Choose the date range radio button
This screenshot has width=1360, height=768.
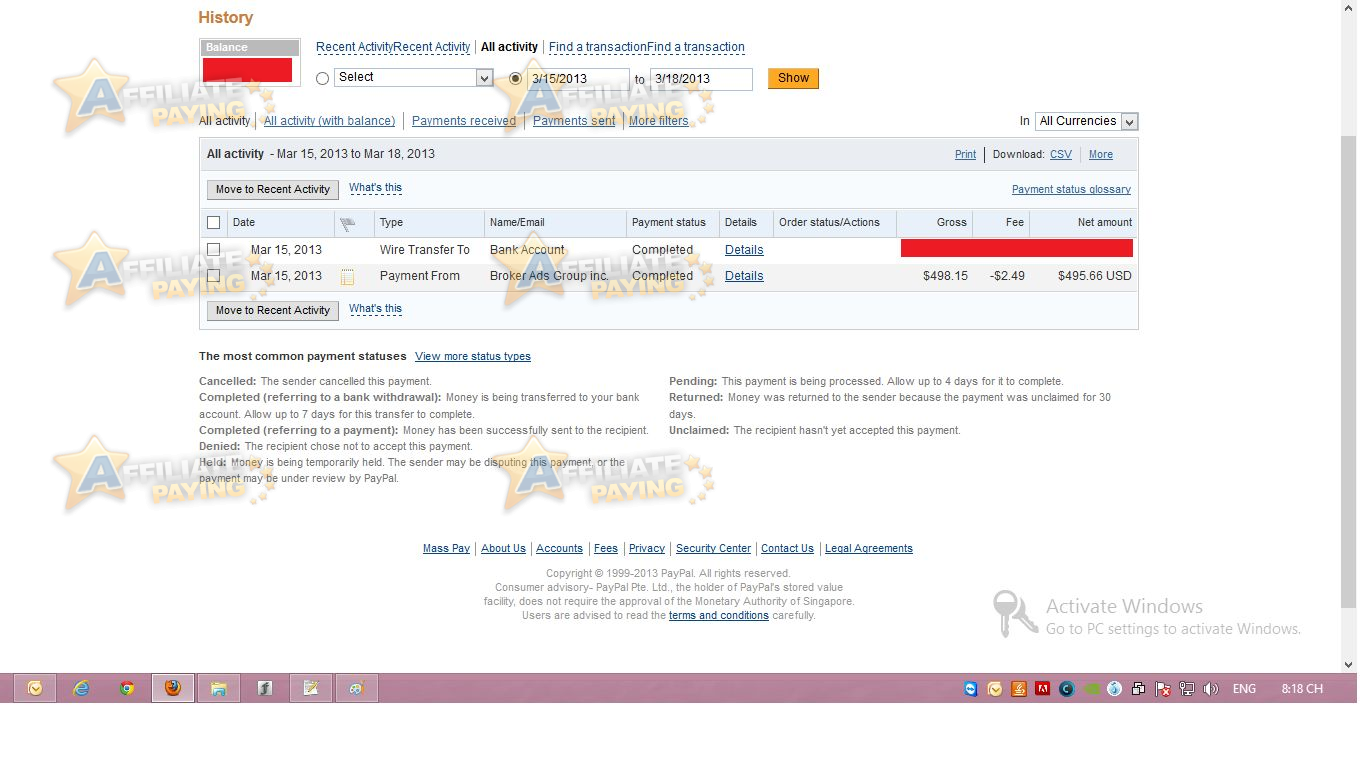pos(516,78)
